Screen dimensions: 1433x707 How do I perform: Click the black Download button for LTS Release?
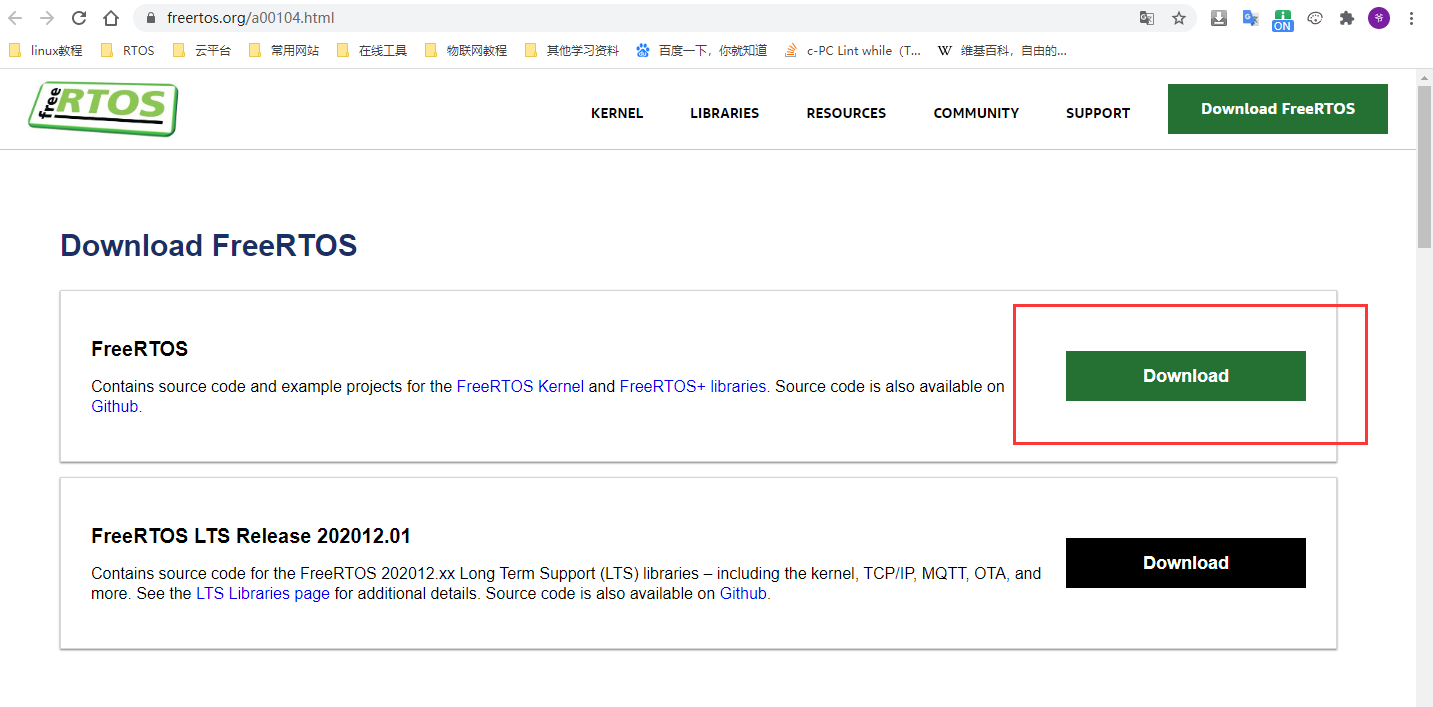(1186, 563)
